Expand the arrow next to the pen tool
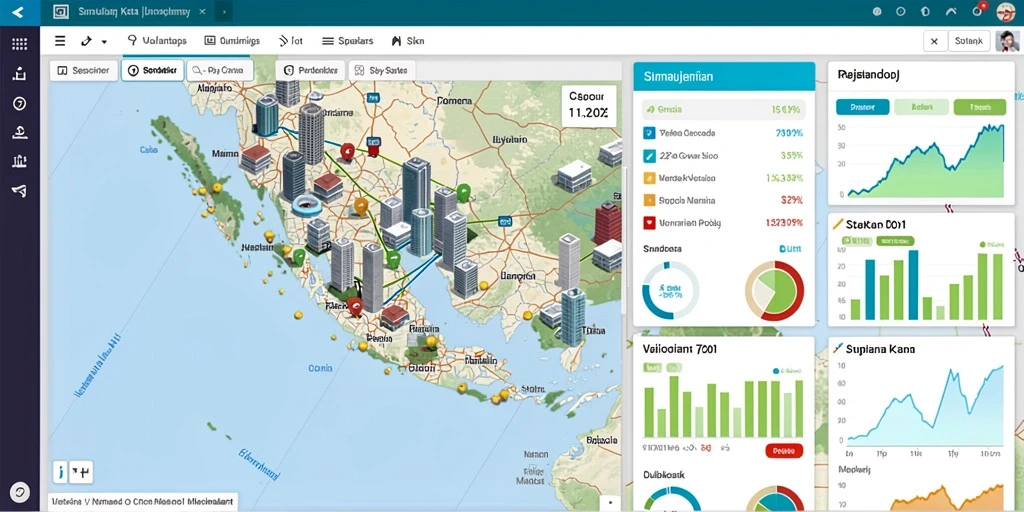 (104, 42)
